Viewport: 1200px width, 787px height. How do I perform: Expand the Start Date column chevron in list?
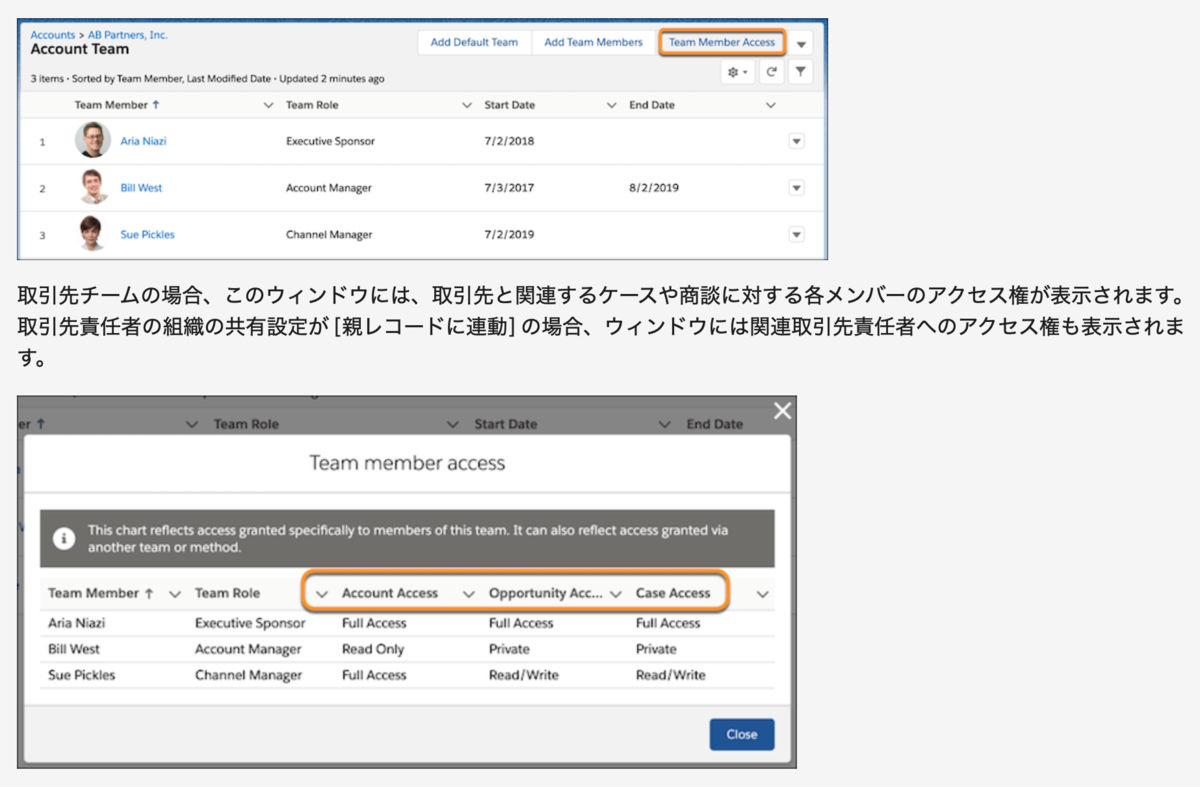(613, 105)
